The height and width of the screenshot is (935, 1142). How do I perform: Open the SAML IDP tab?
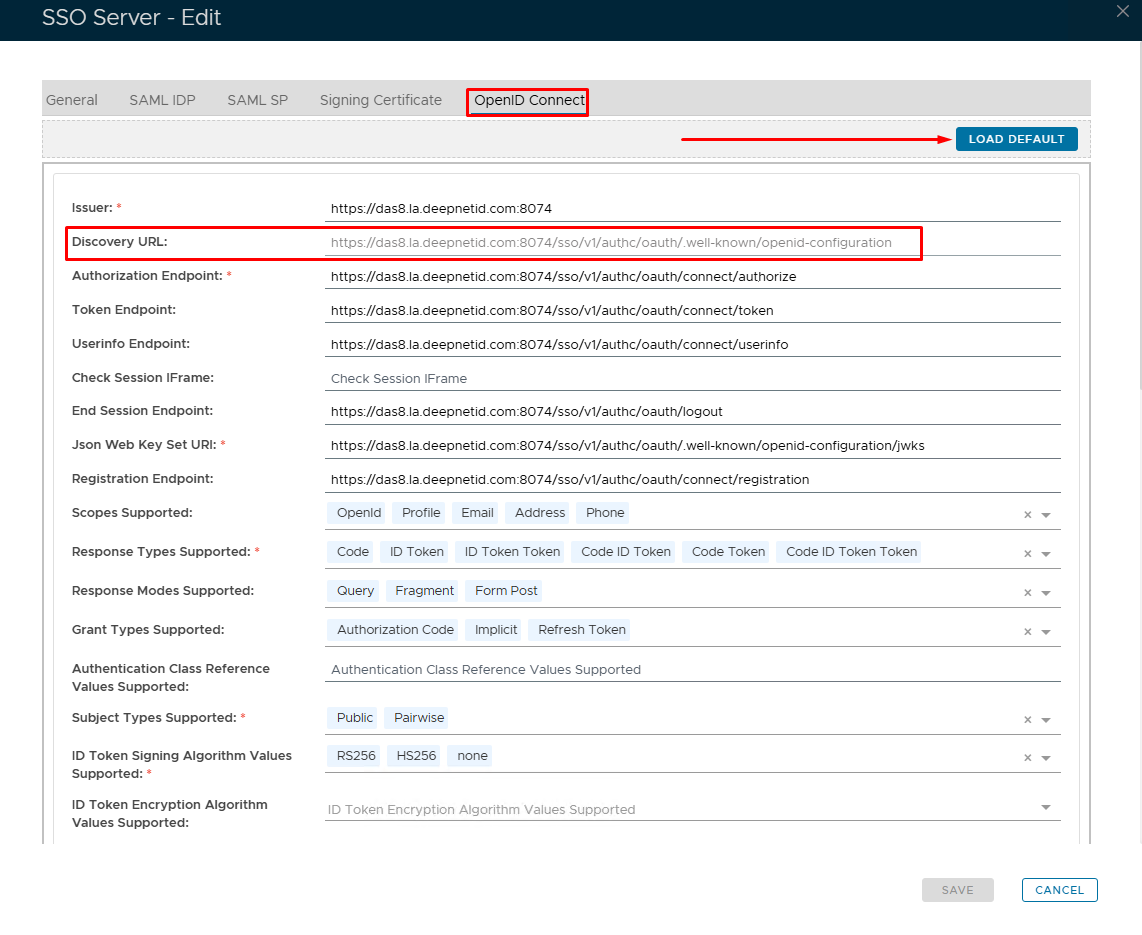(162, 100)
